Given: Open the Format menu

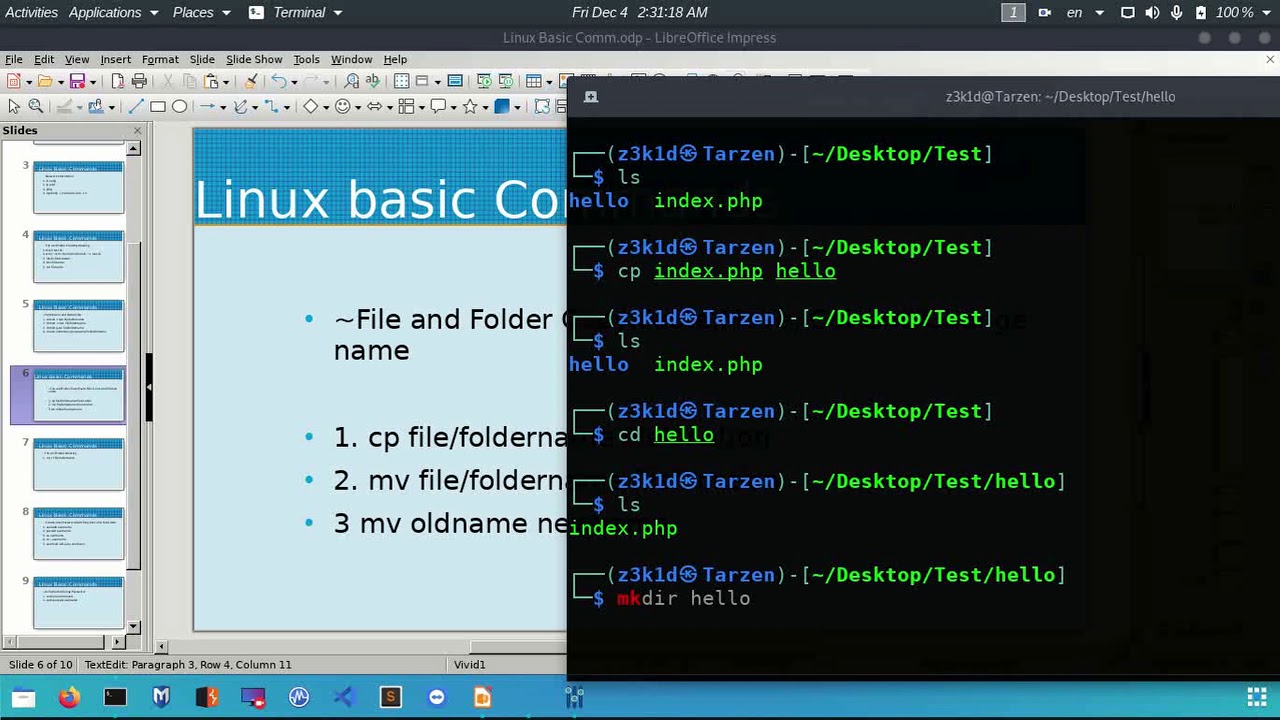Looking at the screenshot, I should (x=160, y=59).
